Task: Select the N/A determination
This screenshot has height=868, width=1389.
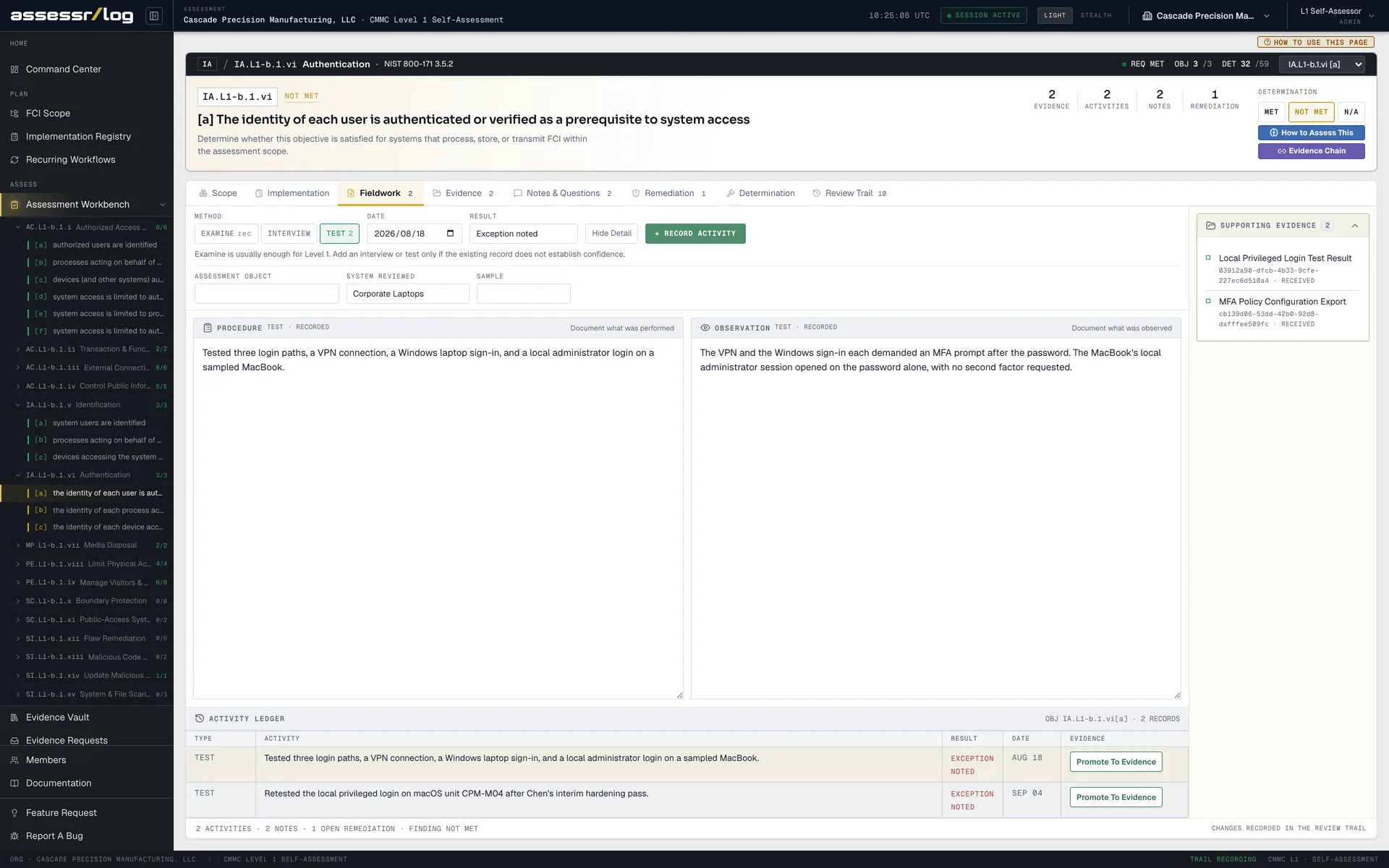Action: 1351,112
